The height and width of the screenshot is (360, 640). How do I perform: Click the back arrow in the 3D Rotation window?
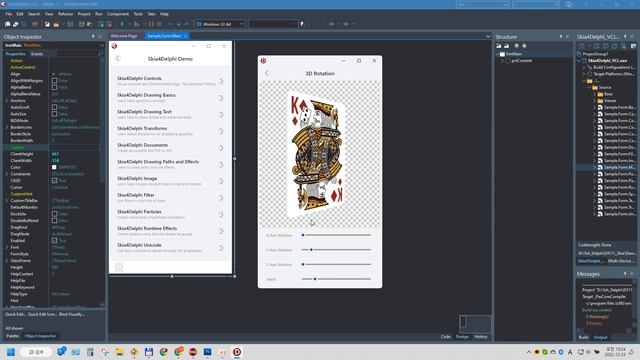tap(267, 73)
